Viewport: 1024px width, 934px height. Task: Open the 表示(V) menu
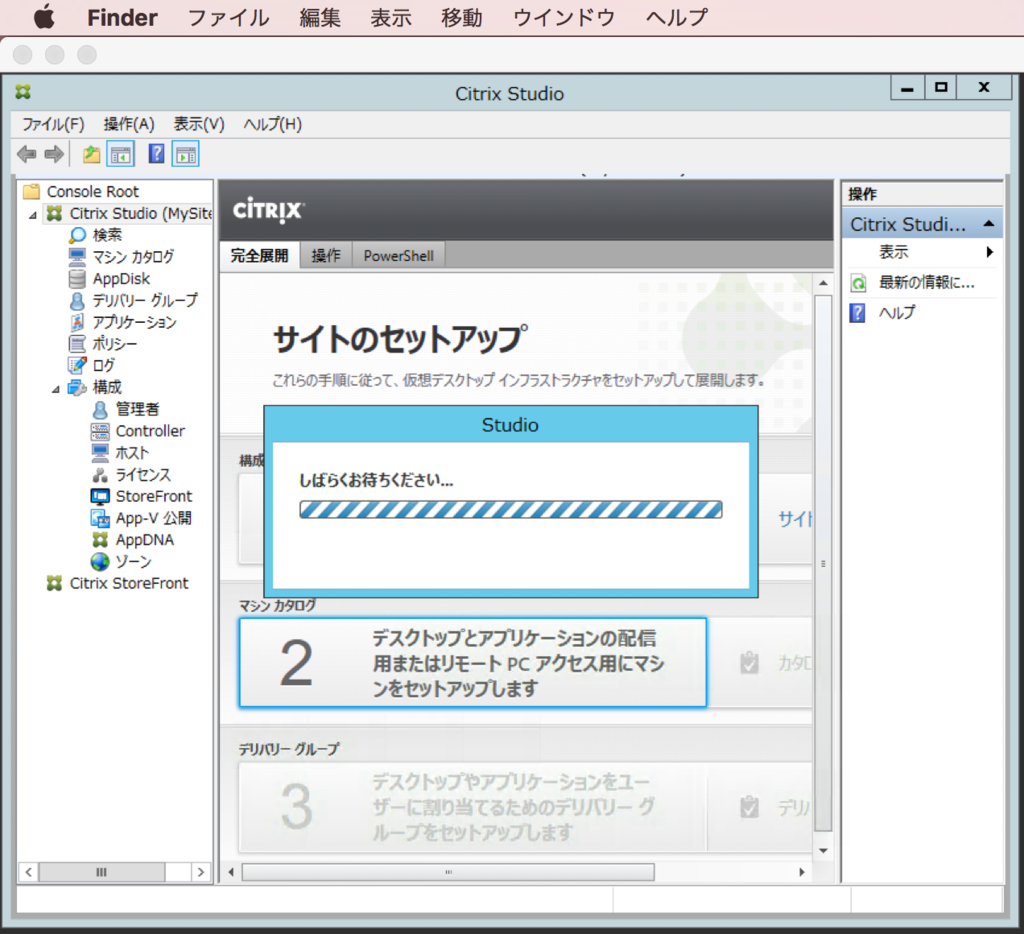click(199, 124)
